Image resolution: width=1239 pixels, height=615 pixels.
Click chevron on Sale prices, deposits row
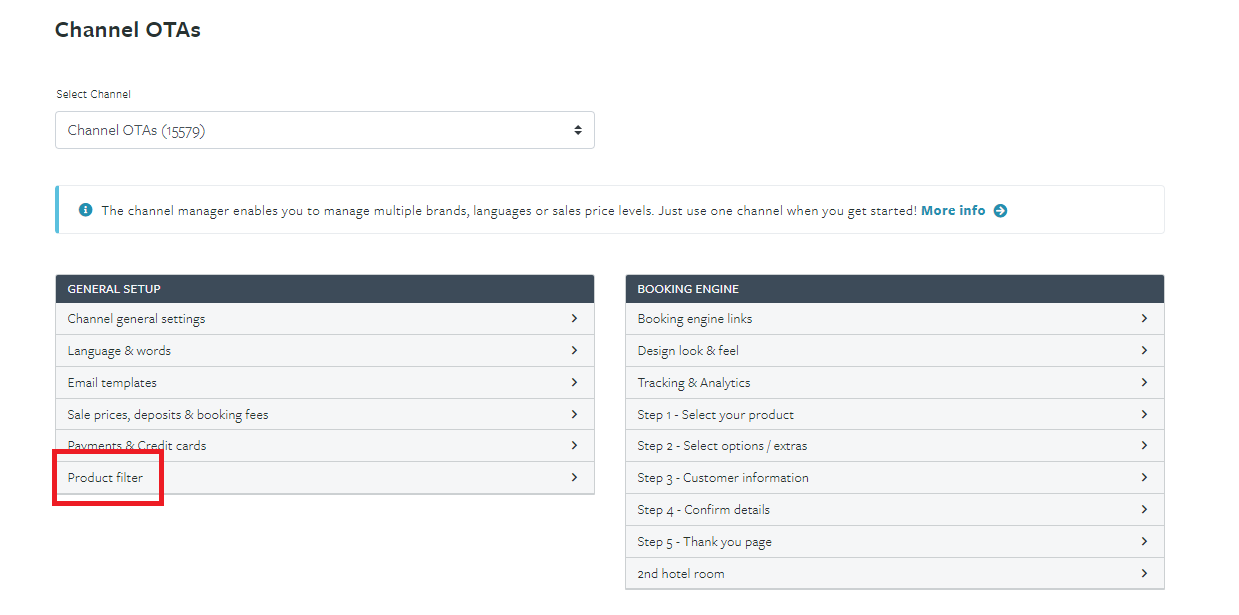[x=574, y=414]
